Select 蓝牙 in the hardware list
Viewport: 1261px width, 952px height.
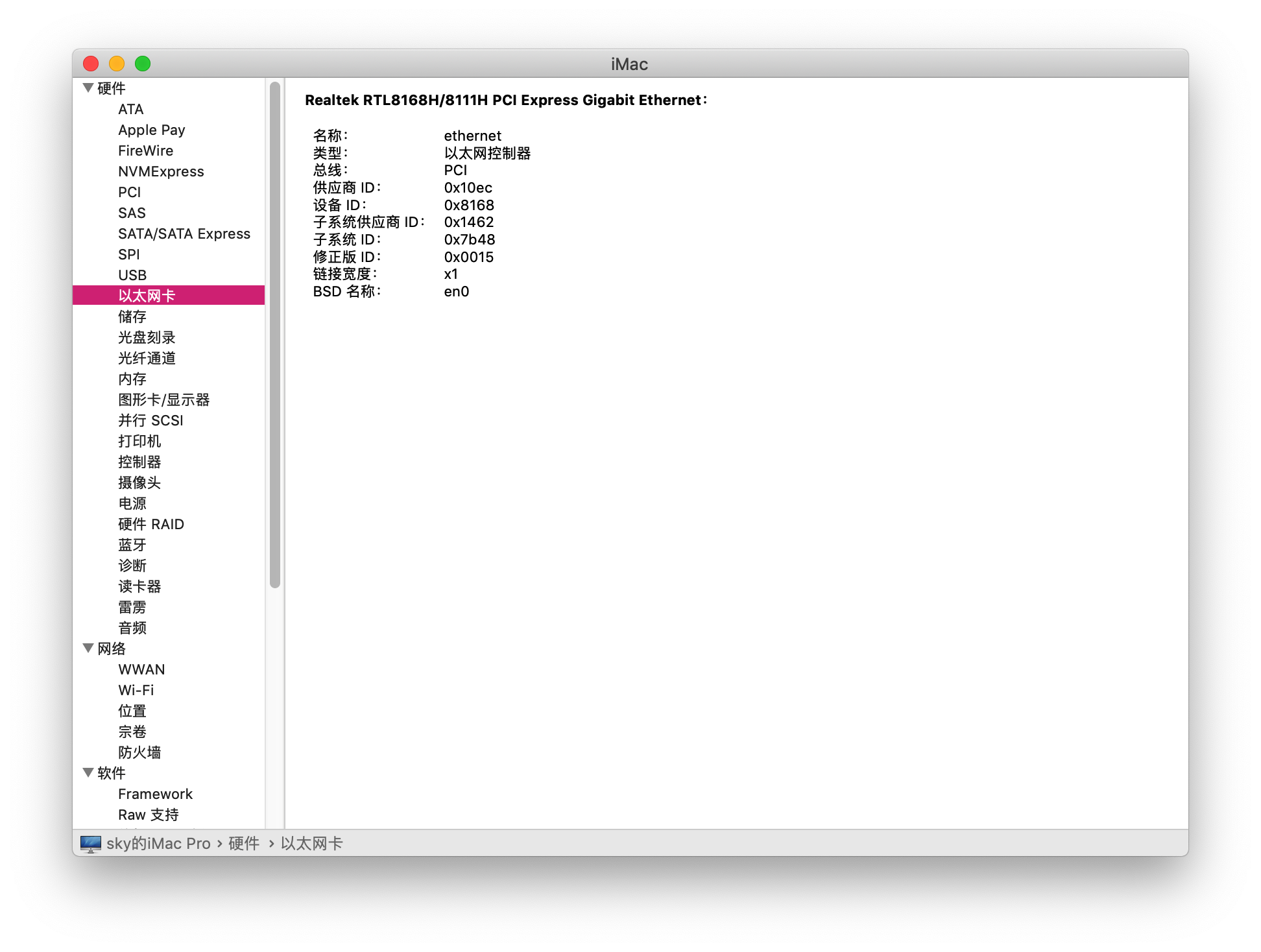pyautogui.click(x=132, y=545)
